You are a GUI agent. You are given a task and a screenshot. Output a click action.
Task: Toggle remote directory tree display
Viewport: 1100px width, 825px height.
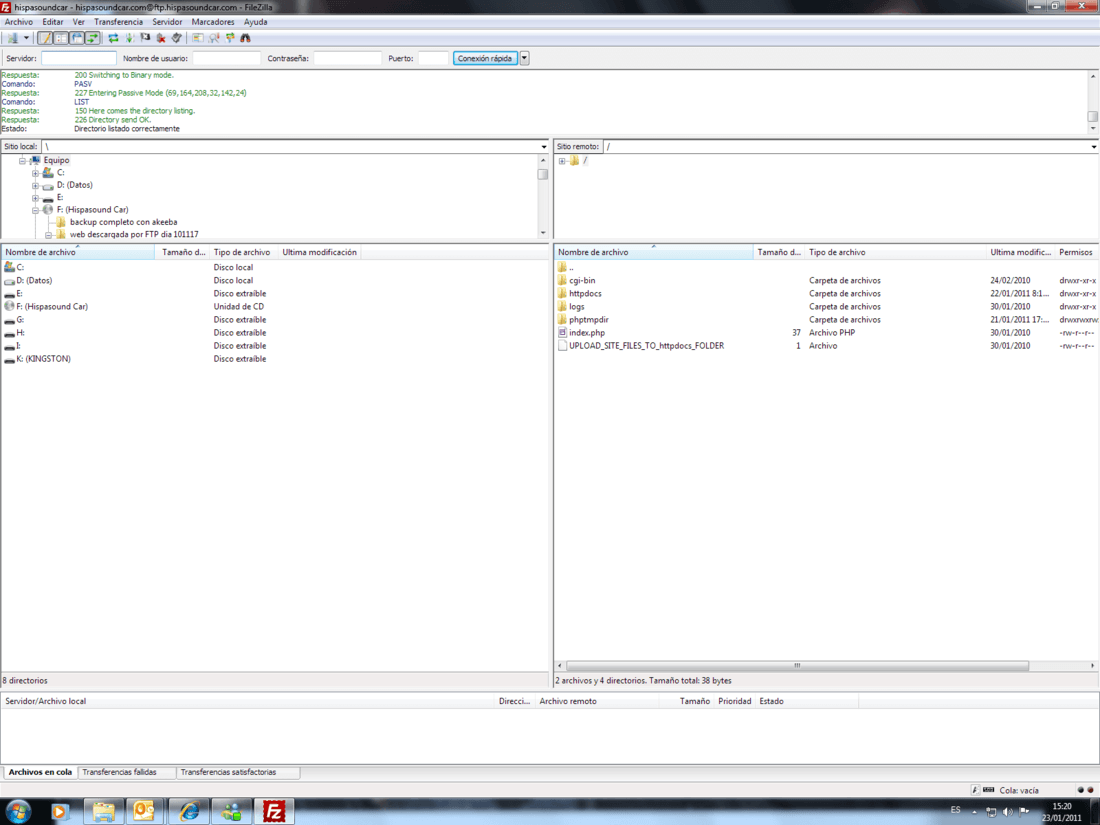pos(77,38)
